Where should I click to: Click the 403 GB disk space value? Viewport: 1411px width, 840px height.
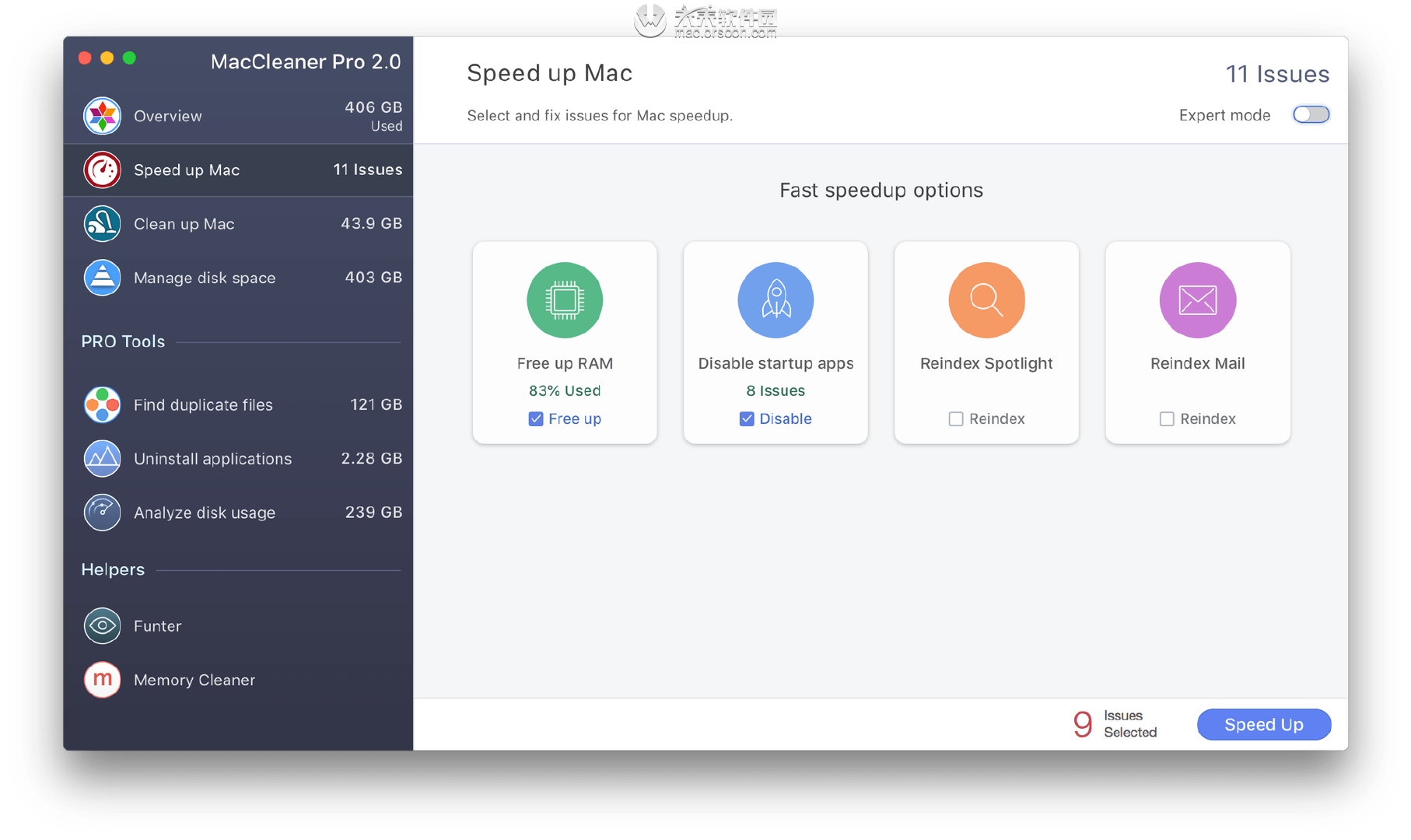point(373,278)
